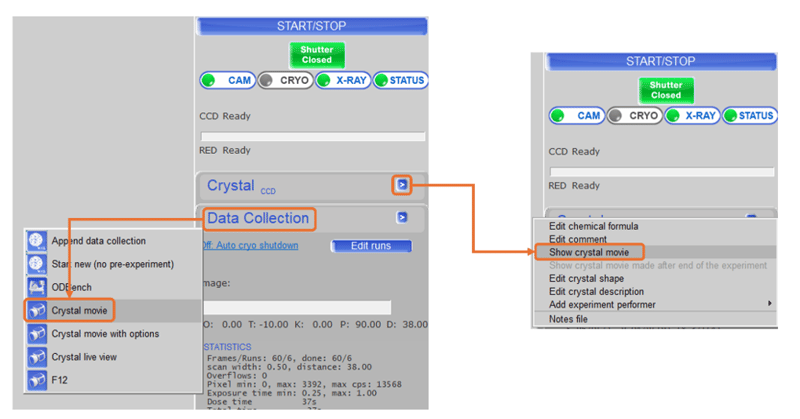The width and height of the screenshot is (800, 419).
Task: Toggle CRYO indicator in right window
Action: tap(635, 116)
